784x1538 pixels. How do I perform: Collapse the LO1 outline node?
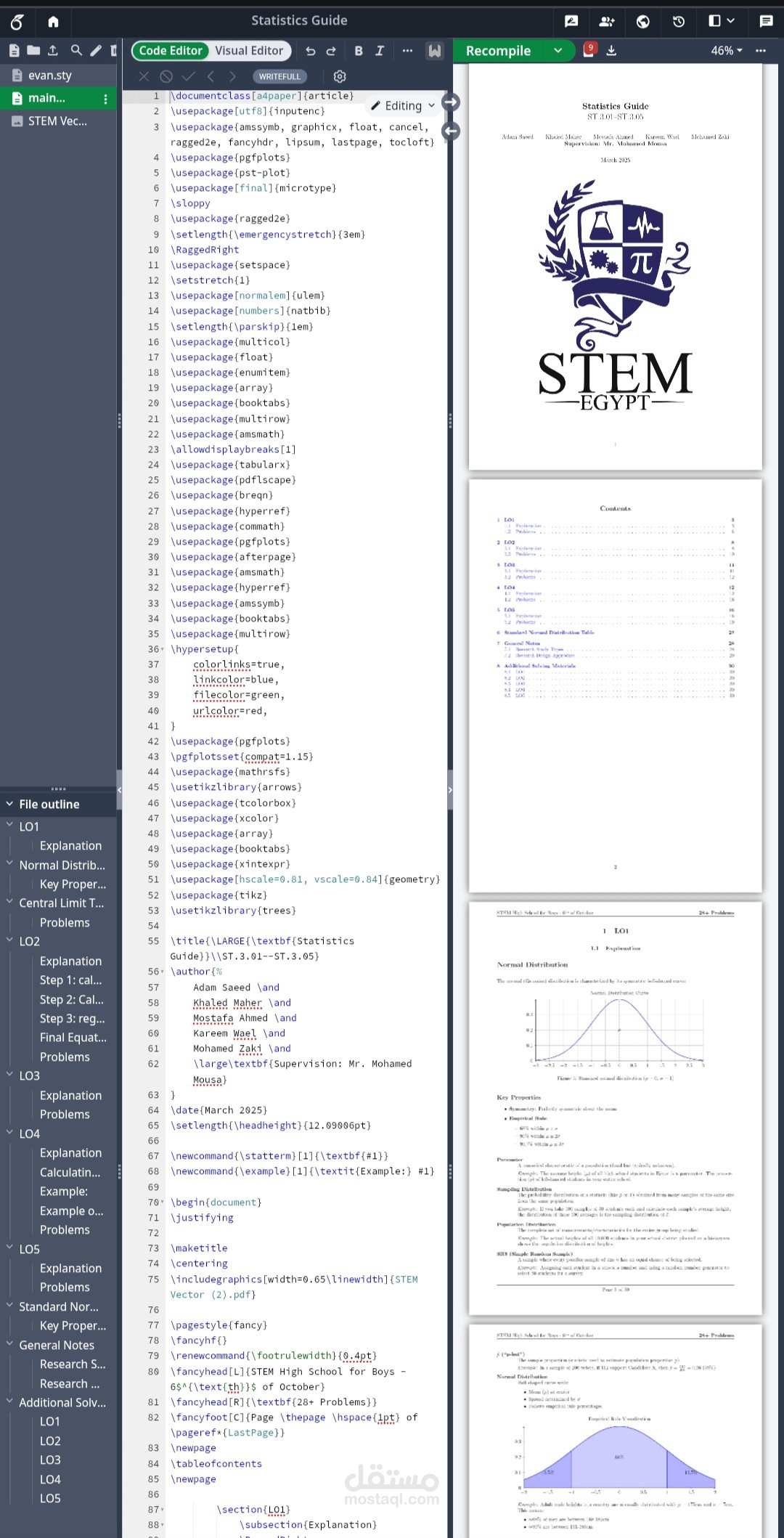tap(9, 826)
